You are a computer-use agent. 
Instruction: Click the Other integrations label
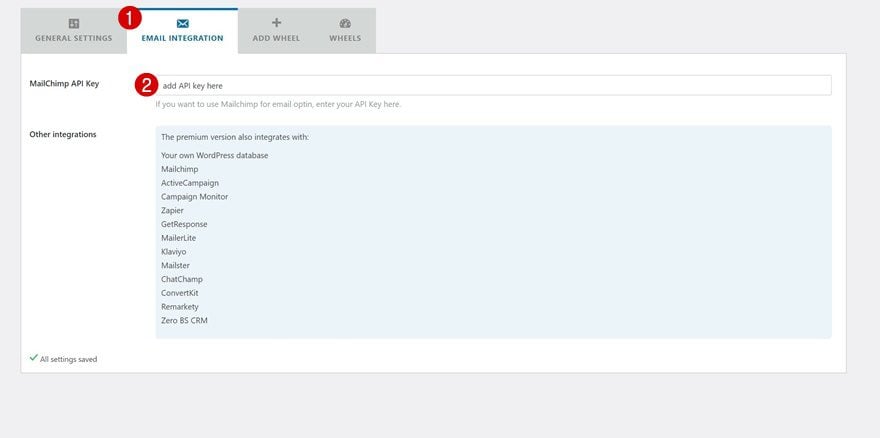pyautogui.click(x=63, y=134)
